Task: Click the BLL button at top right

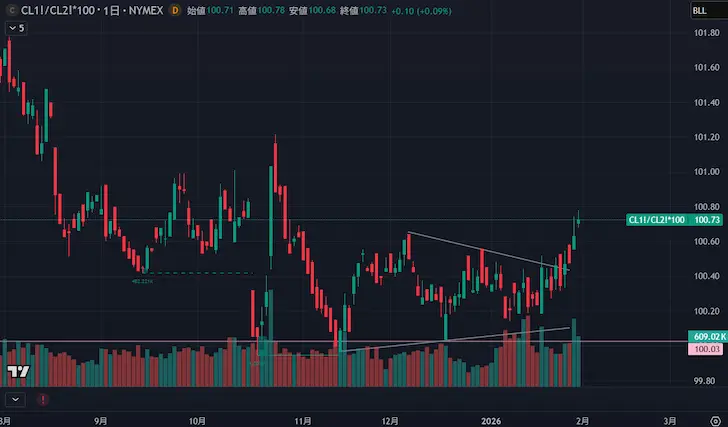Action: [x=700, y=10]
